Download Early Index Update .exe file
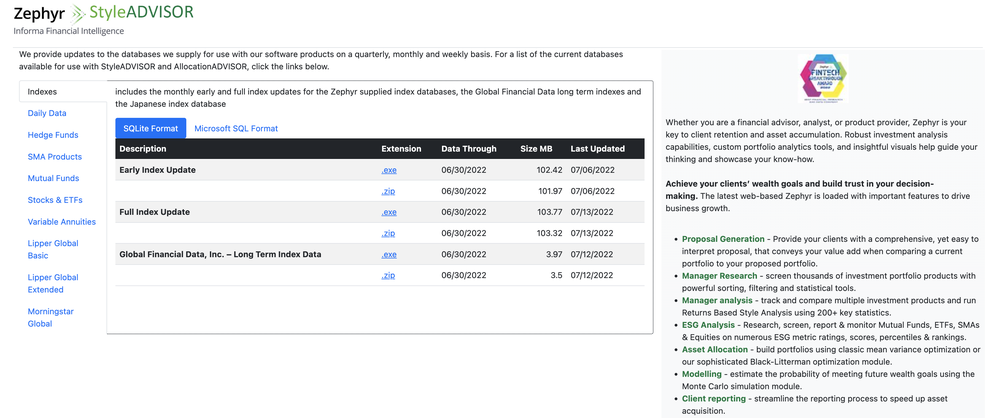 pyautogui.click(x=389, y=170)
